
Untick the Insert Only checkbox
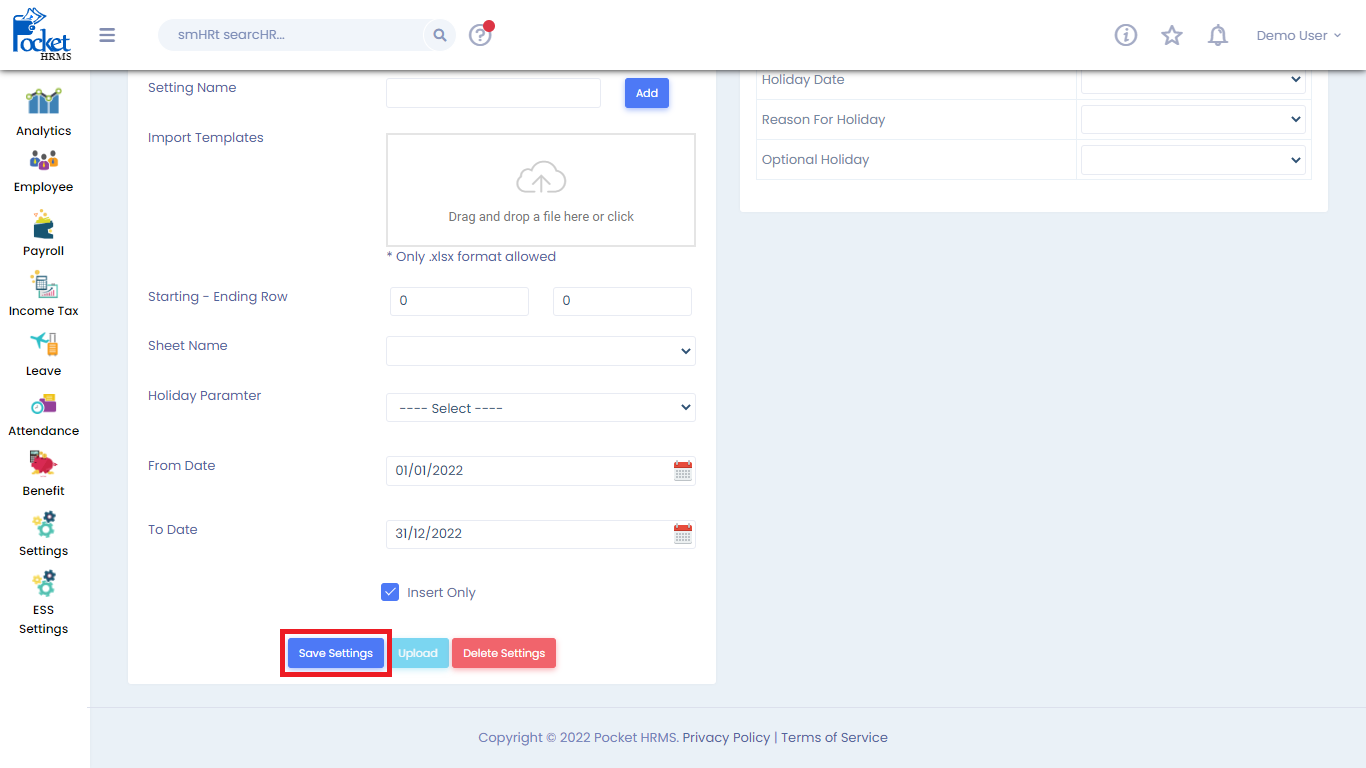pos(390,592)
